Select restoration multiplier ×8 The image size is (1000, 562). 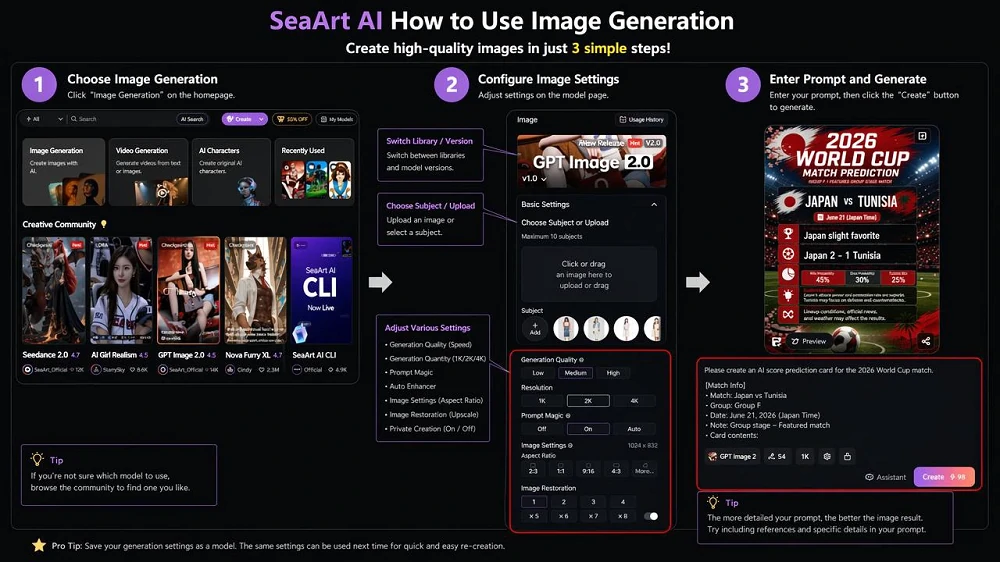(x=622, y=516)
